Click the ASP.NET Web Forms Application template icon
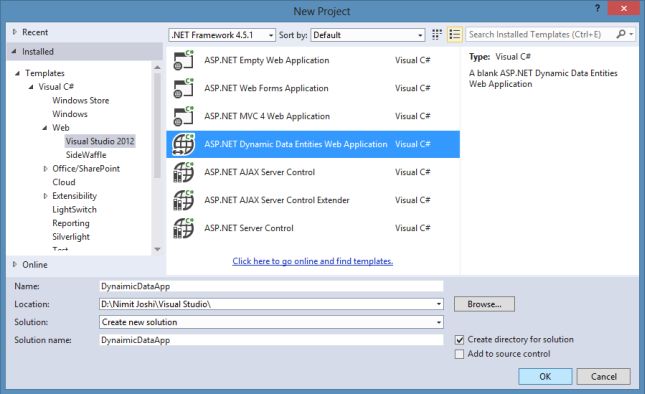This screenshot has width=645, height=394. (183, 88)
